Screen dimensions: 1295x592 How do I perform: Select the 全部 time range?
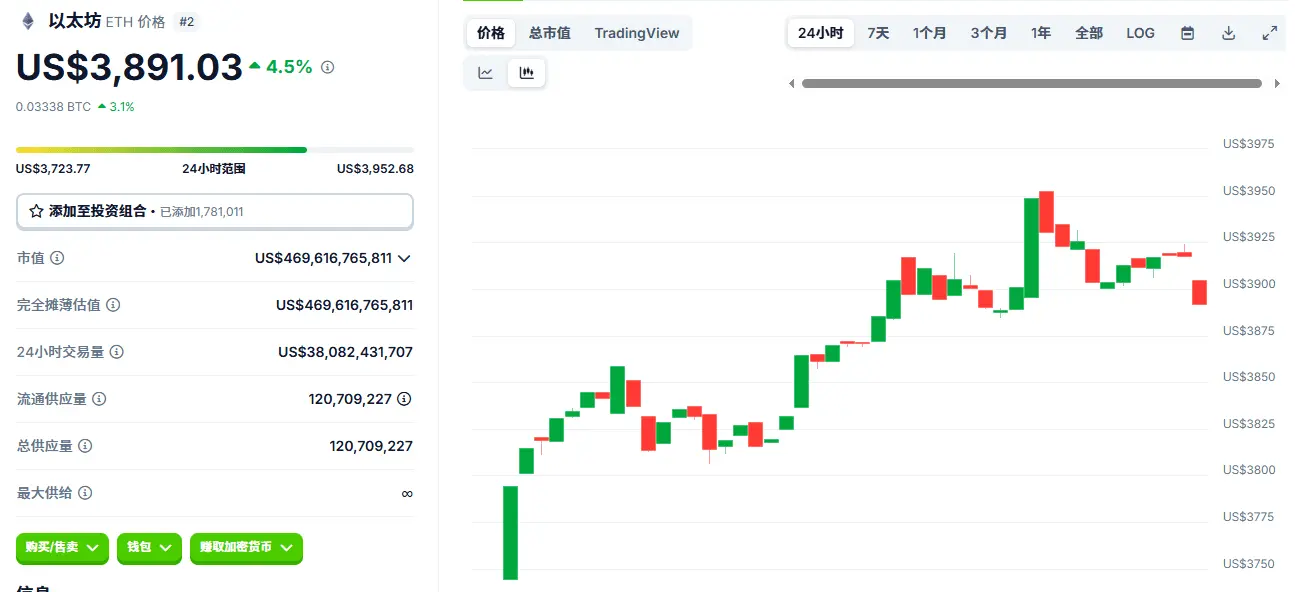[x=1089, y=33]
